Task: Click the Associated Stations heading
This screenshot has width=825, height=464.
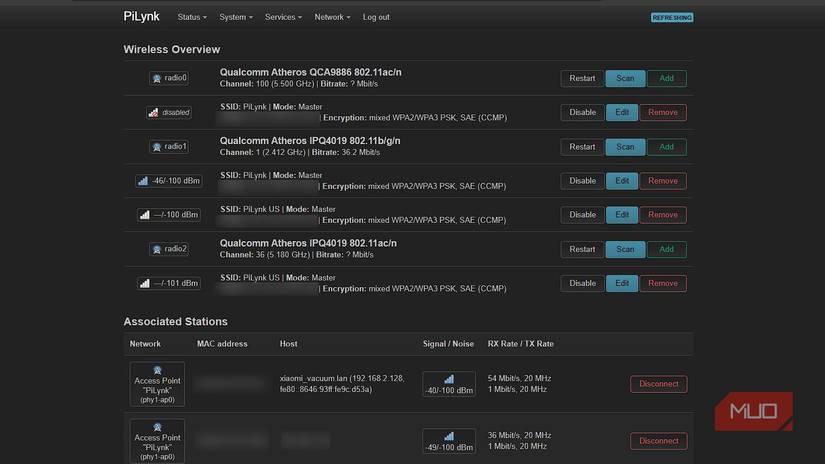Action: pos(175,321)
